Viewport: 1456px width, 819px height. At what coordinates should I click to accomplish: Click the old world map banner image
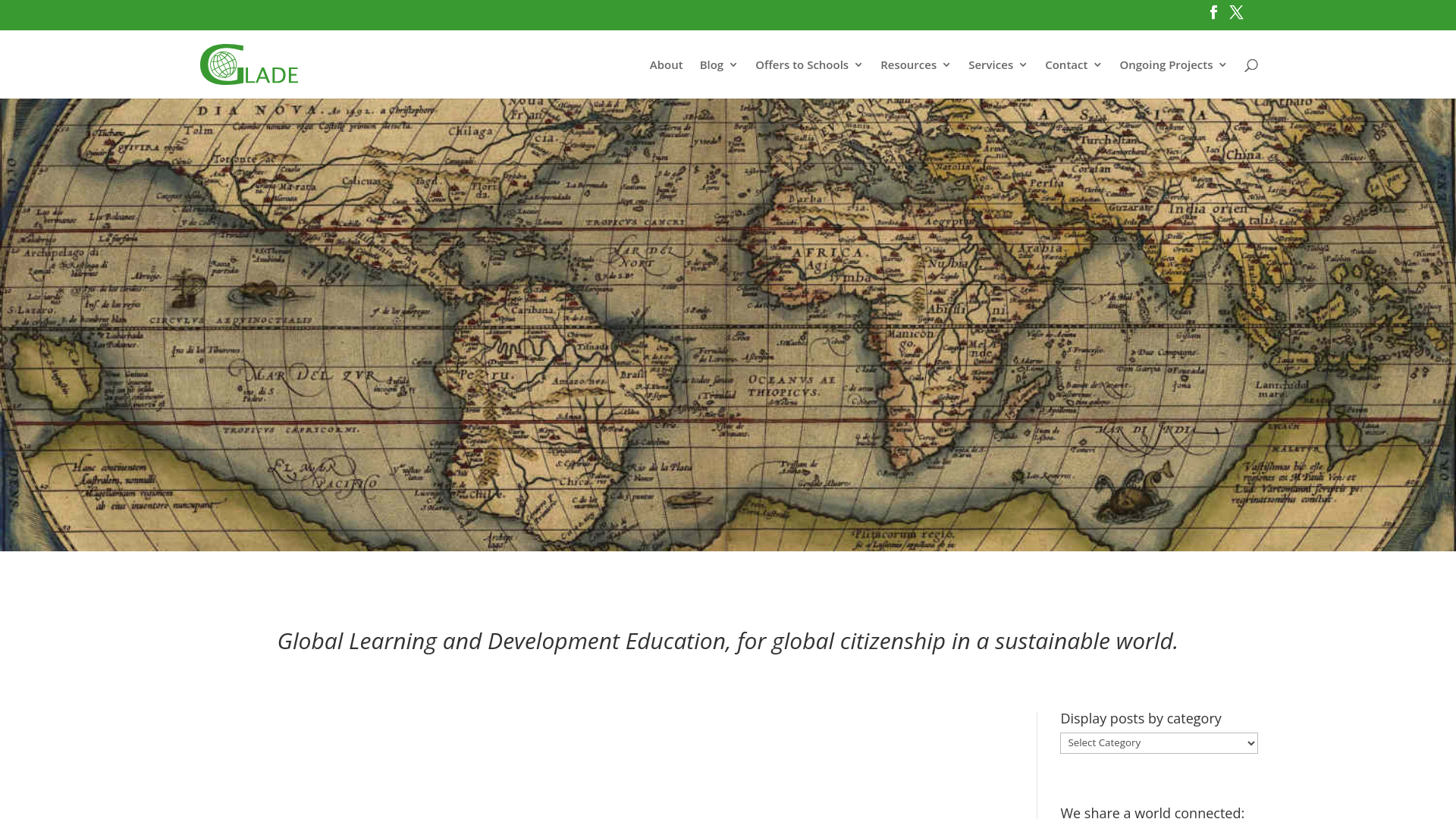point(728,325)
